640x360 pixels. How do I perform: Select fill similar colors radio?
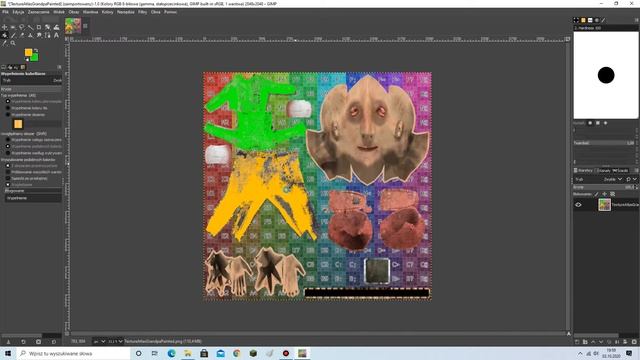tap(8, 146)
